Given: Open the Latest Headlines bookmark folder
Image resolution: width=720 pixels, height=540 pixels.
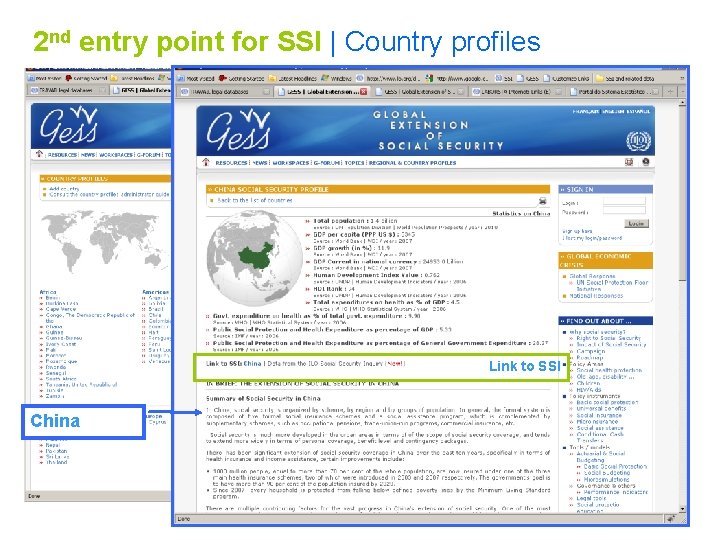Looking at the screenshot, I should (293, 79).
